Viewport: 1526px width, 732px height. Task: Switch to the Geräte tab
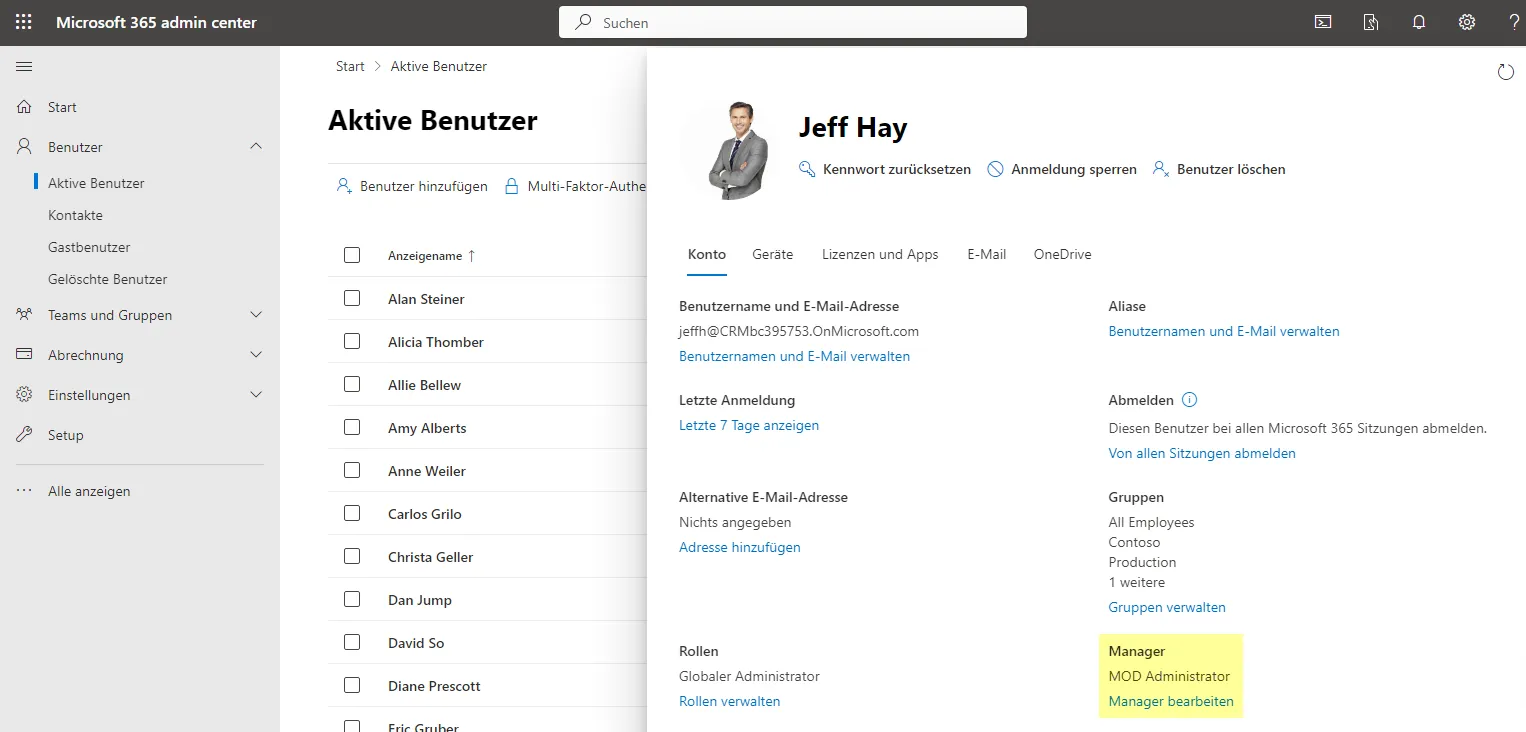pos(773,254)
